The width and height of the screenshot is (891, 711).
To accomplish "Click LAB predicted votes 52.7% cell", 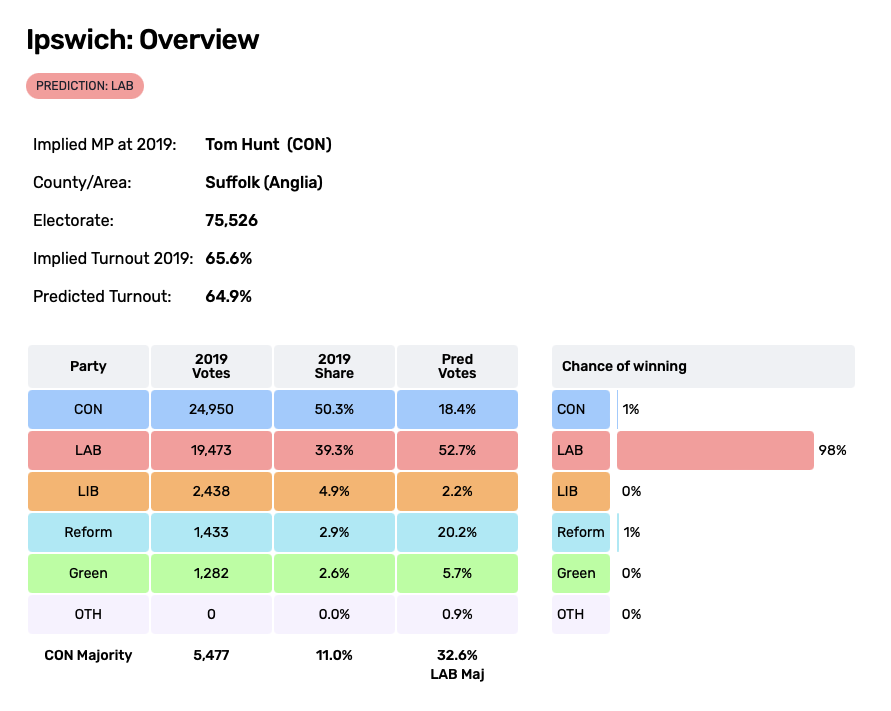I will [457, 450].
